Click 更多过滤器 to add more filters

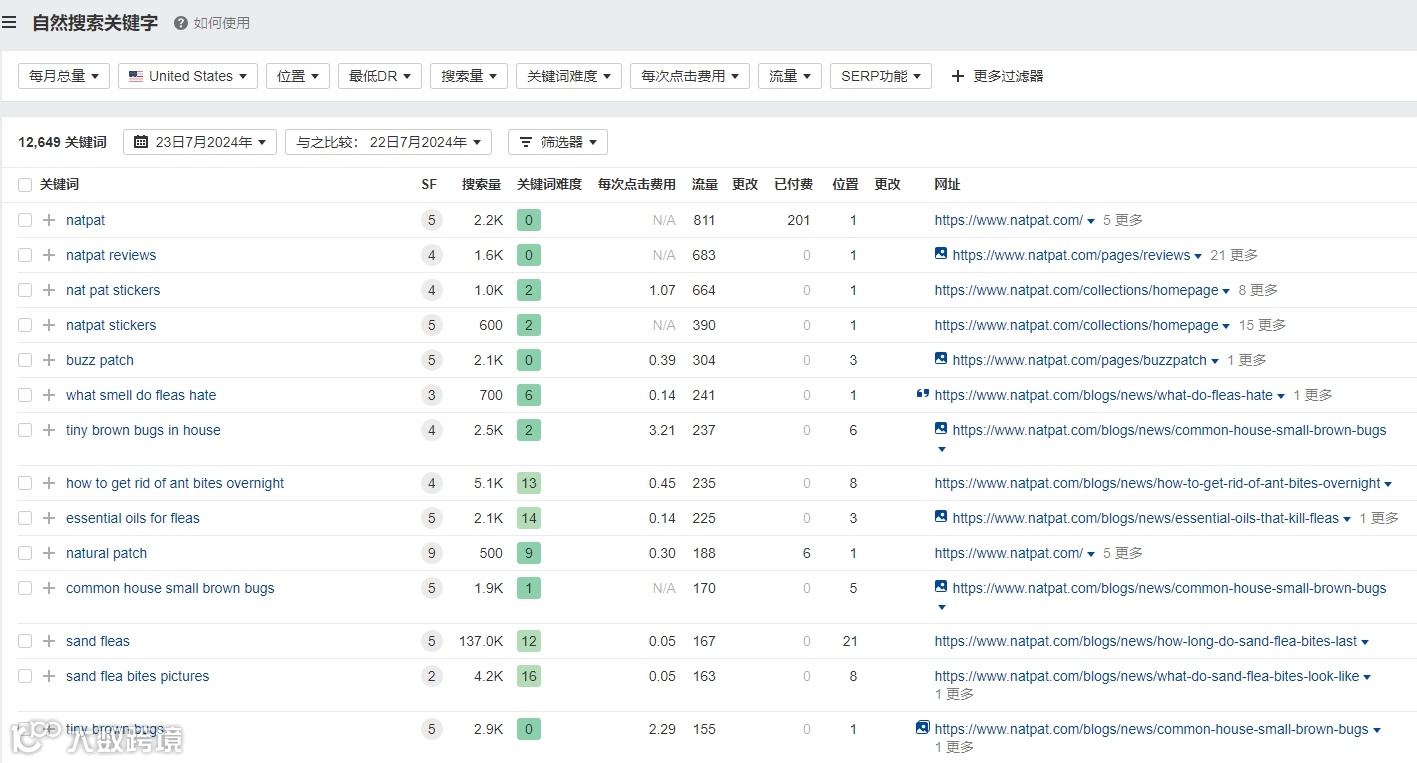pos(997,76)
